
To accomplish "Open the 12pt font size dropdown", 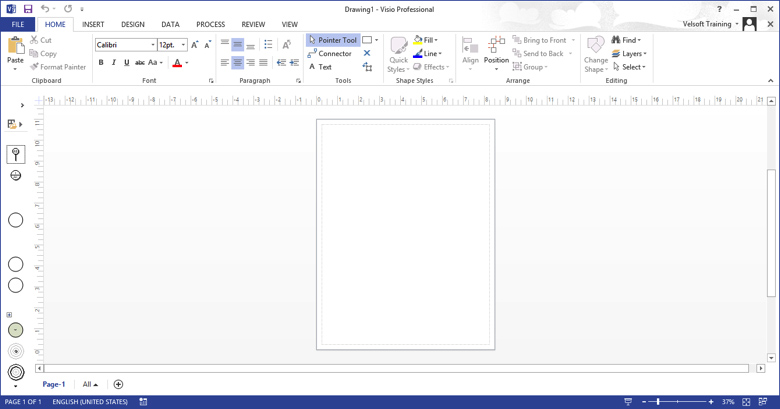I will pos(183,45).
